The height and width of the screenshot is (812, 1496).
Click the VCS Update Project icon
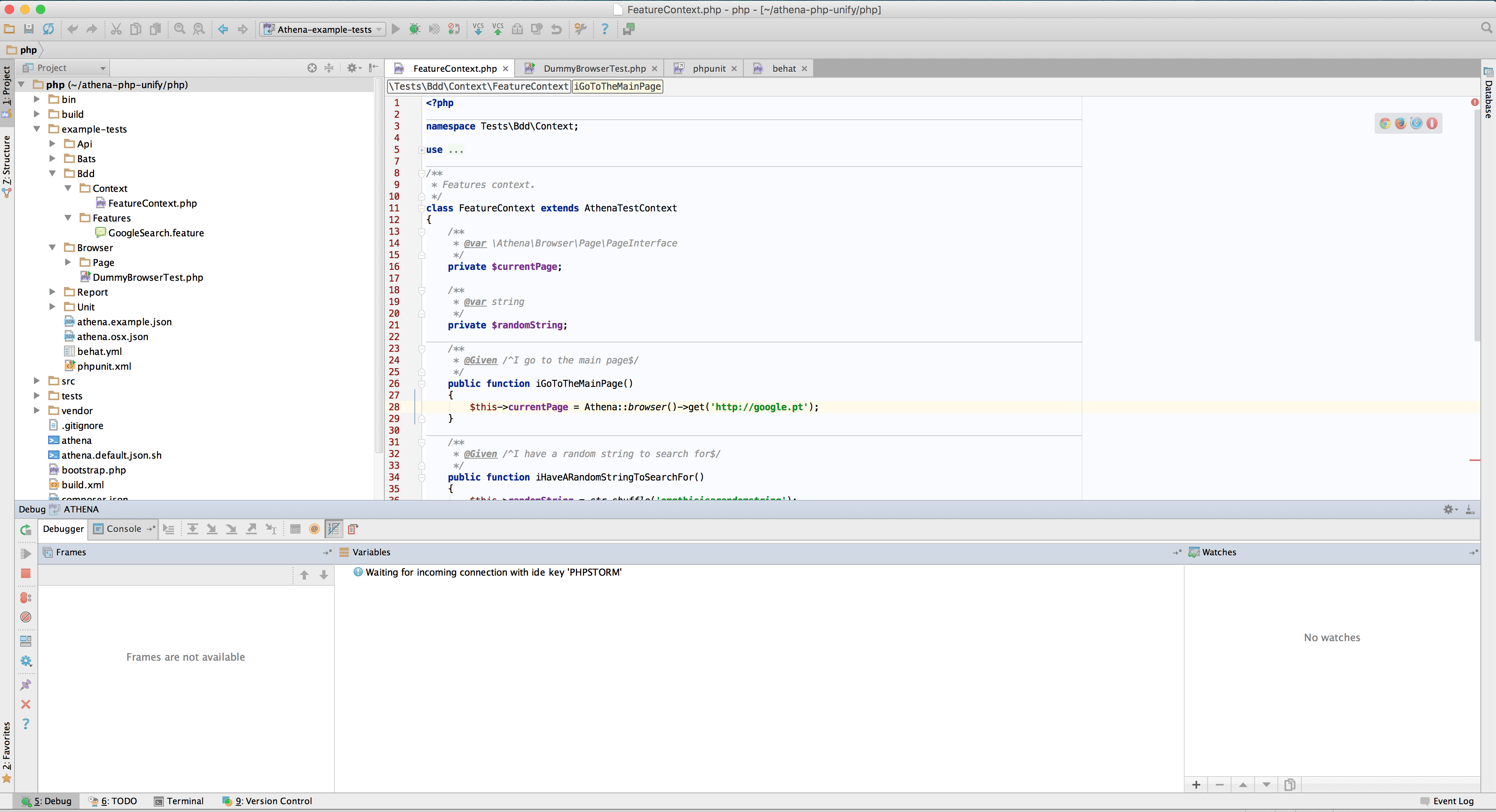pyautogui.click(x=478, y=29)
